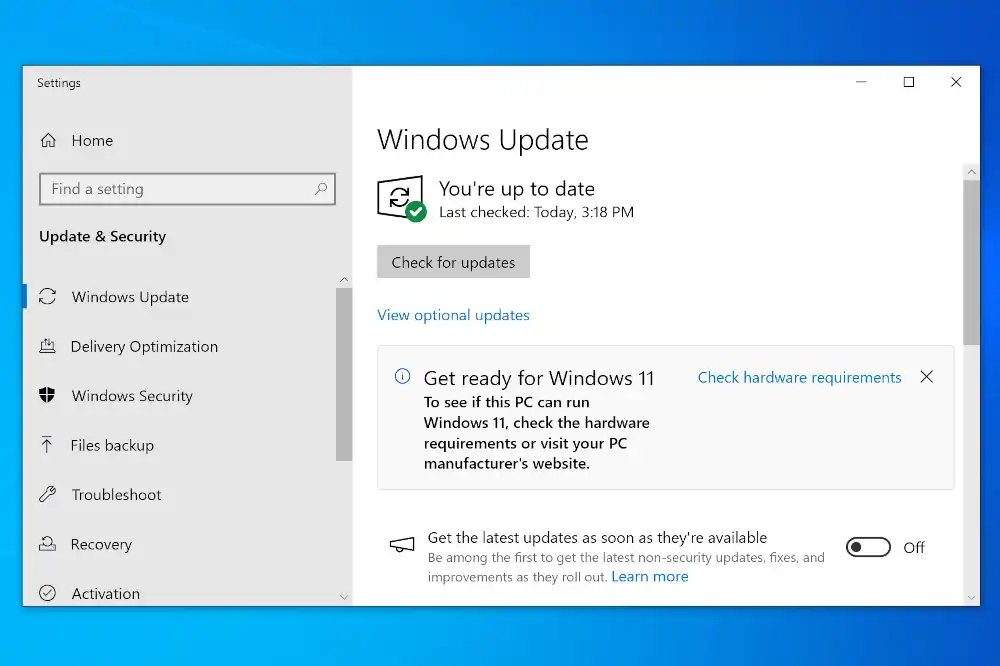Click inside the Find a setting box

pyautogui.click(x=187, y=189)
